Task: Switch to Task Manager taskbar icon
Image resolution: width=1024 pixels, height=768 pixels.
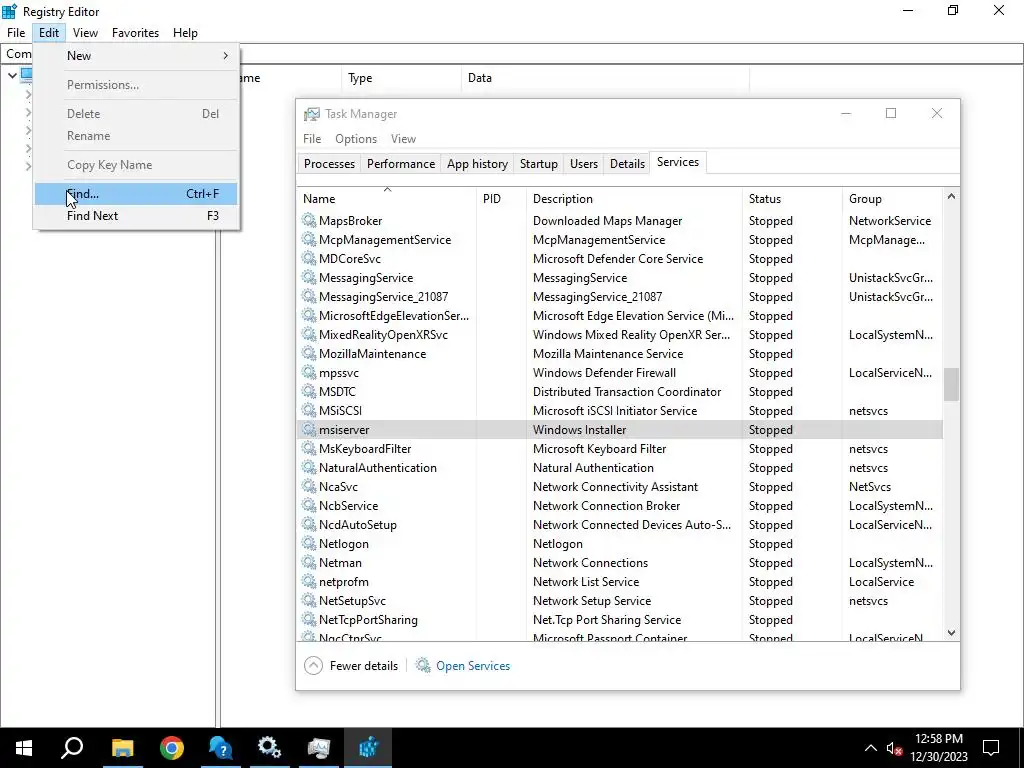Action: [319, 748]
